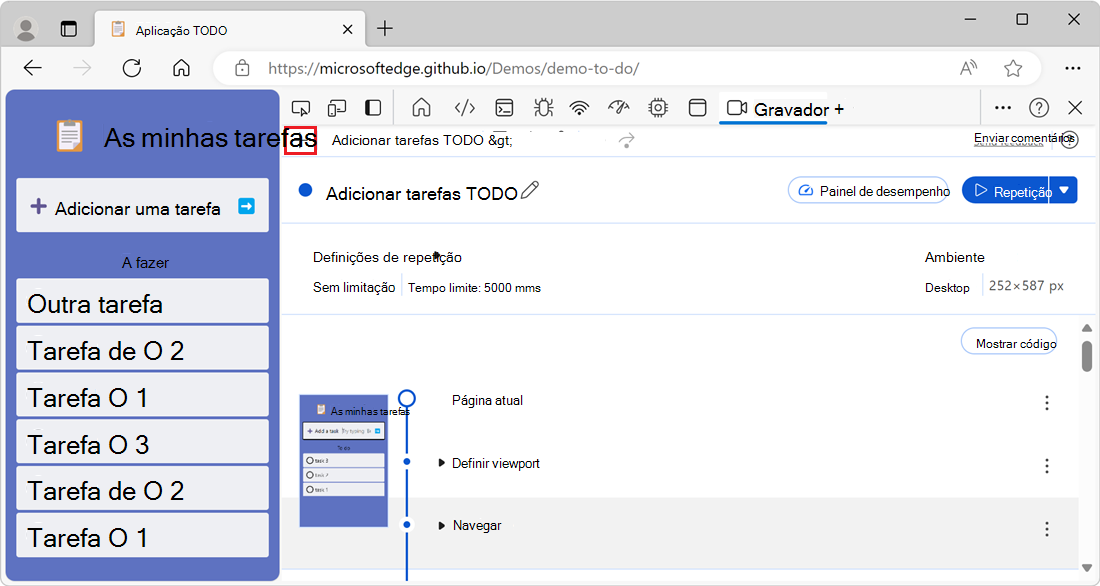Image resolution: width=1100 pixels, height=586 pixels.
Task: Toggle device emulation icon
Action: click(337, 108)
